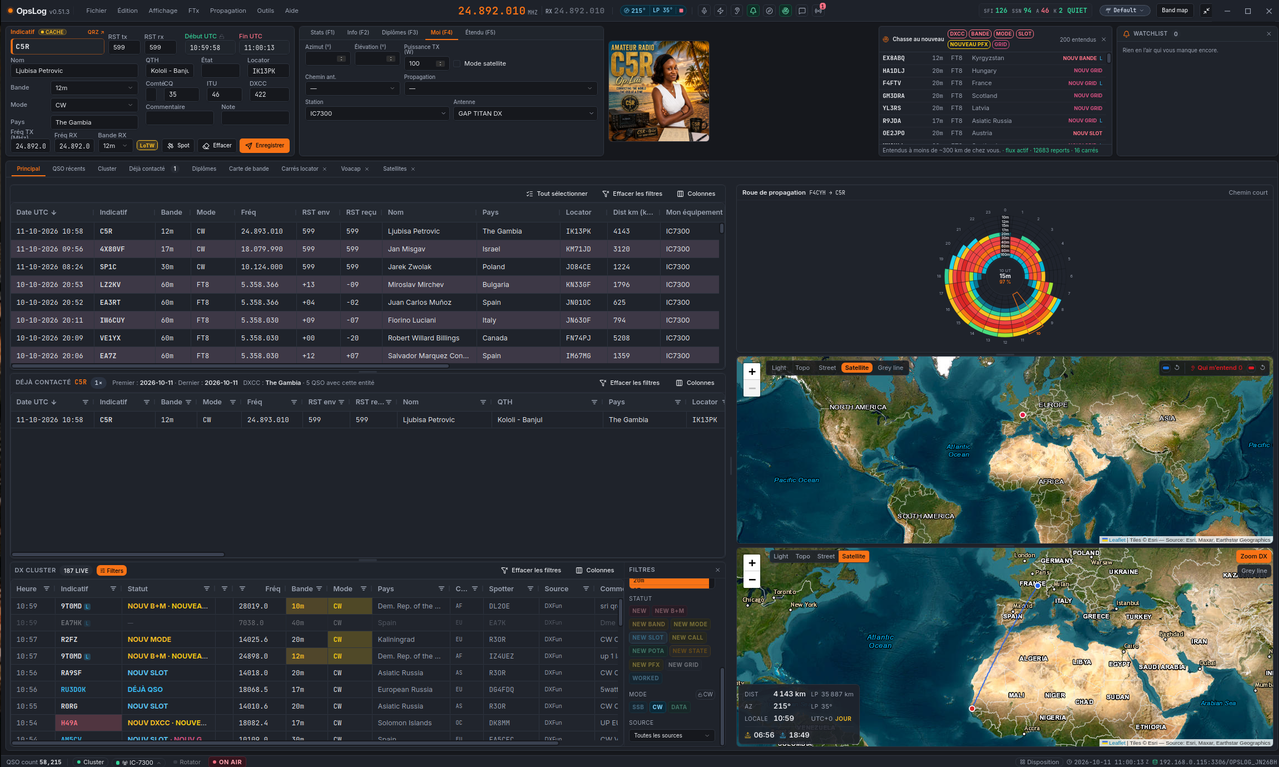This screenshot has width=1279, height=767.
Task: Toggle the NEW POTA status filter
Action: pos(648,651)
